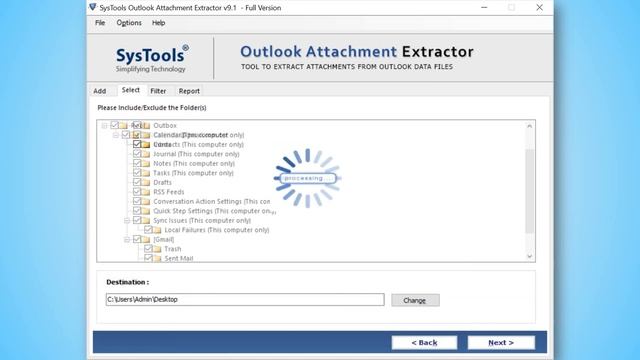Switch to the Add tab

tap(100, 91)
